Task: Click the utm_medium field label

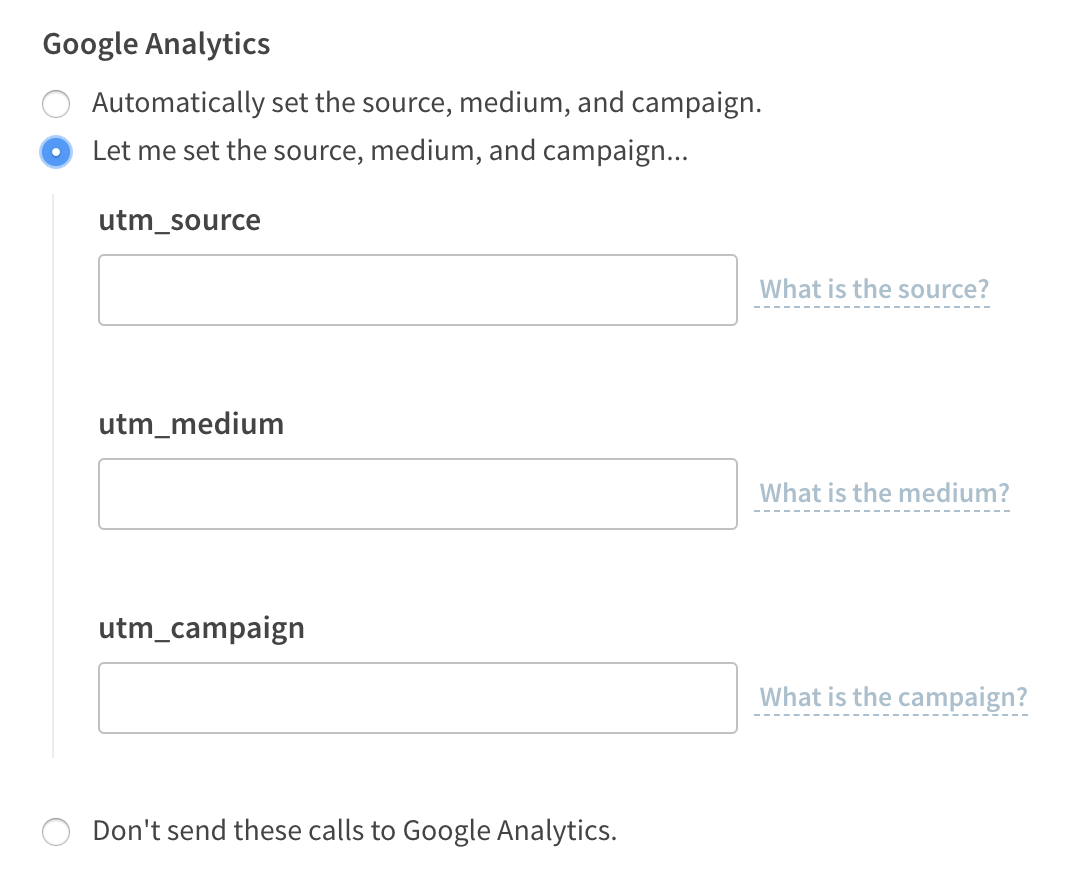Action: click(191, 424)
